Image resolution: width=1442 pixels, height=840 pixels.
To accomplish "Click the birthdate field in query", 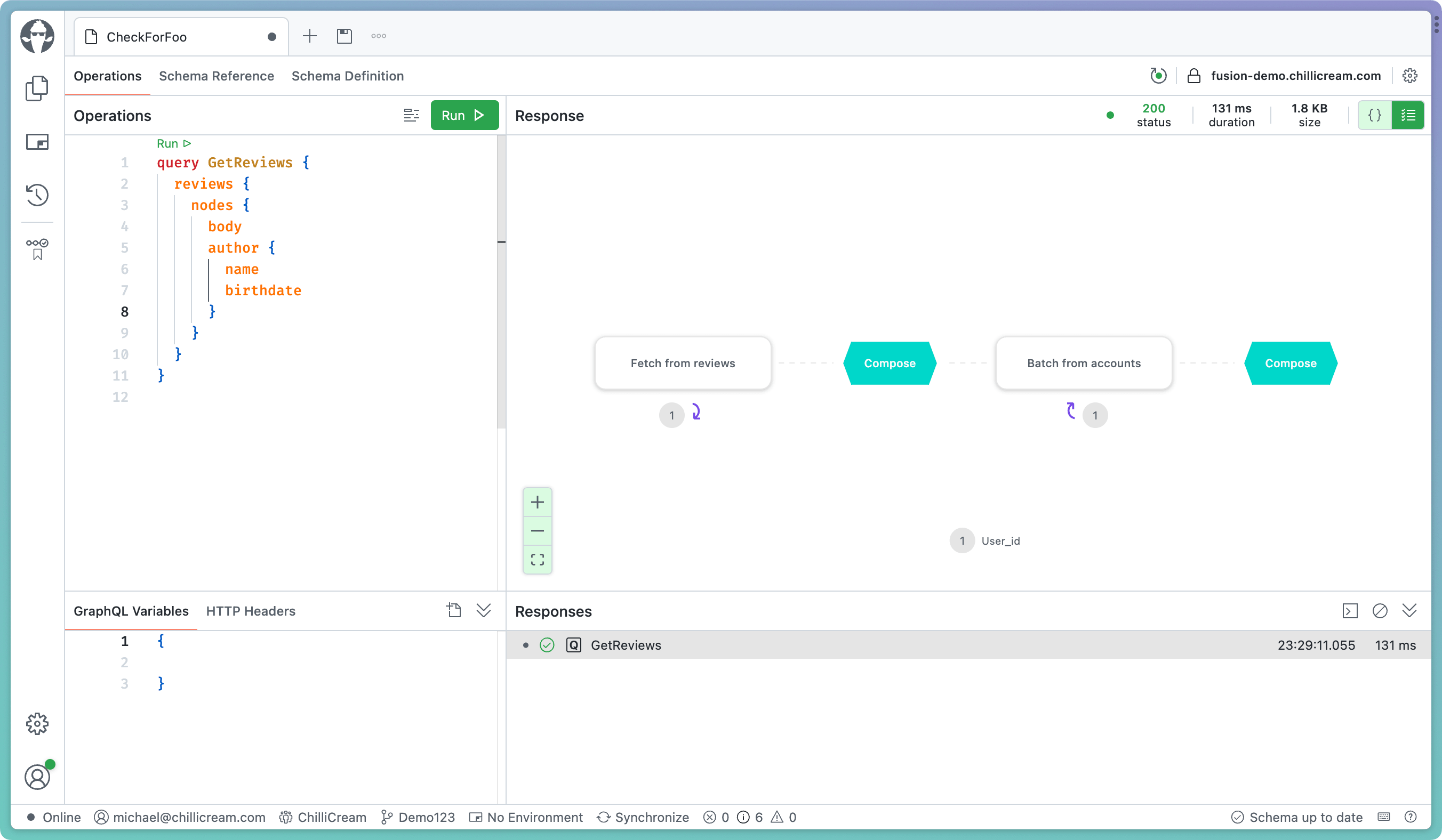I will click(x=263, y=290).
